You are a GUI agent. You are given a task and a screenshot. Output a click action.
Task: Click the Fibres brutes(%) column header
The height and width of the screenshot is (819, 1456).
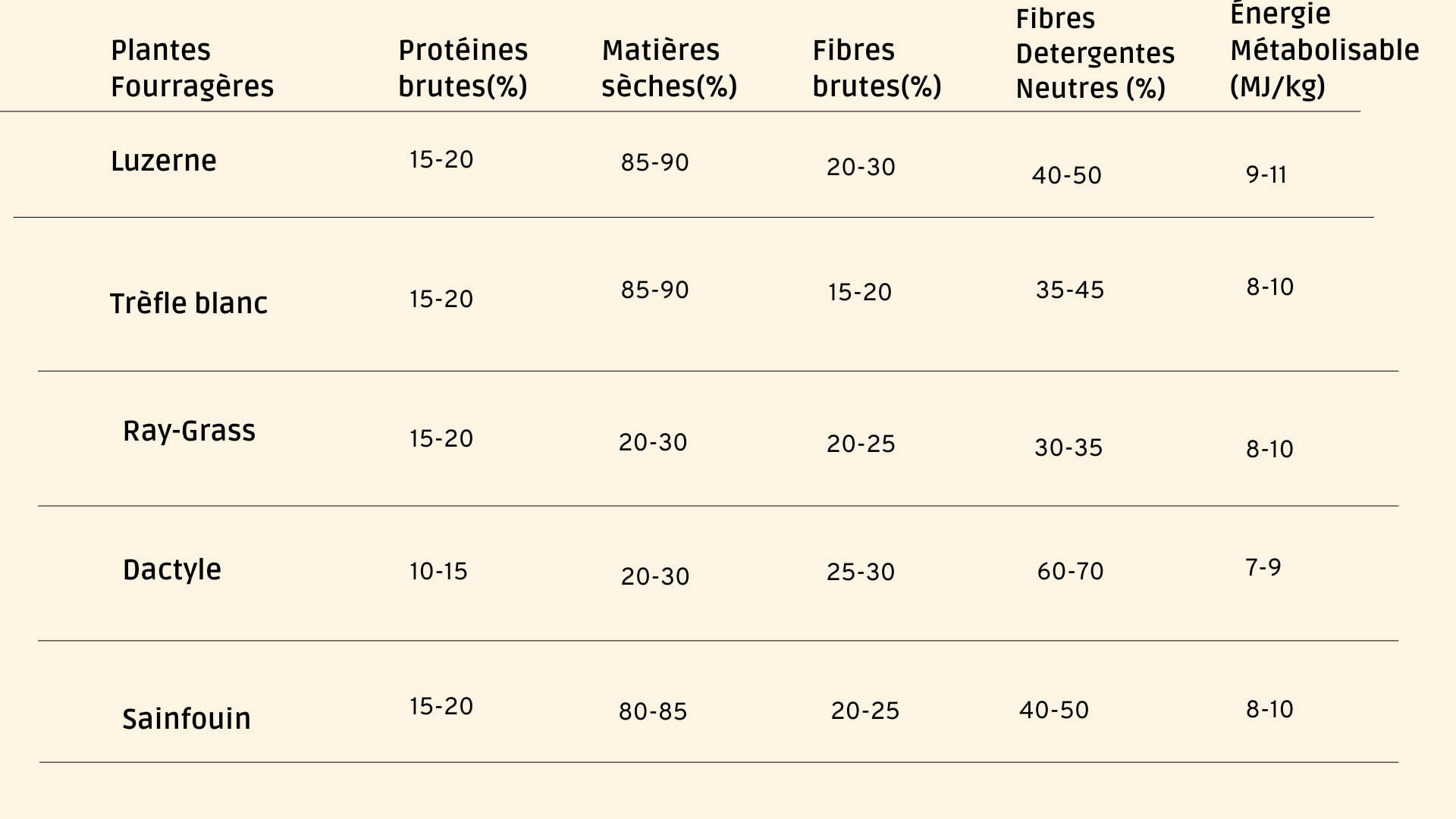click(x=877, y=68)
